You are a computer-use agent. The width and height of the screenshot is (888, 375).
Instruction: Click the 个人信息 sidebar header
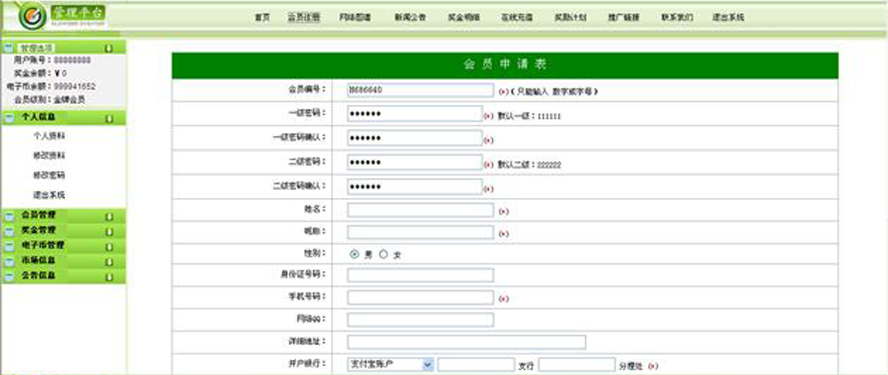(63, 118)
